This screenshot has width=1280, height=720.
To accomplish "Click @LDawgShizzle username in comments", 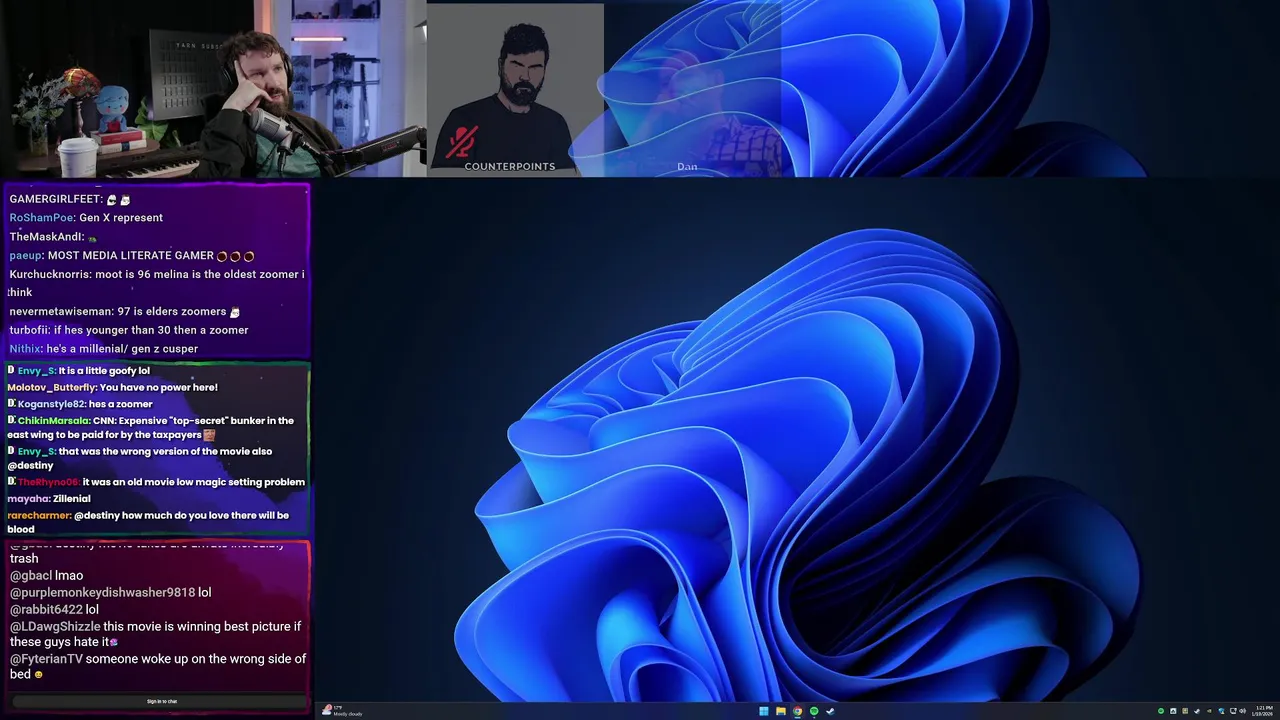I will (55, 626).
